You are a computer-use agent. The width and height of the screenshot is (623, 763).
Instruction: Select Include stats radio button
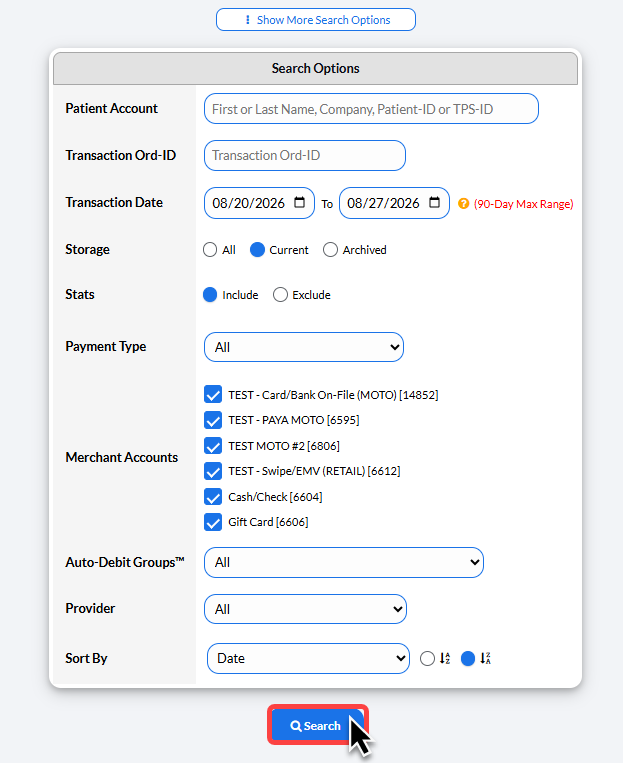[x=210, y=295]
